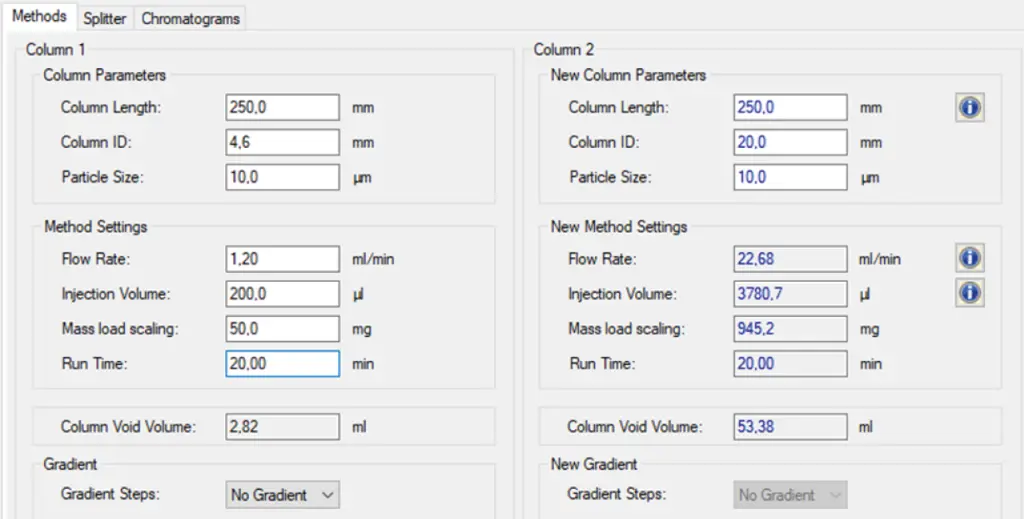
Task: Click the 'New Gradient' heading
Action: point(594,464)
